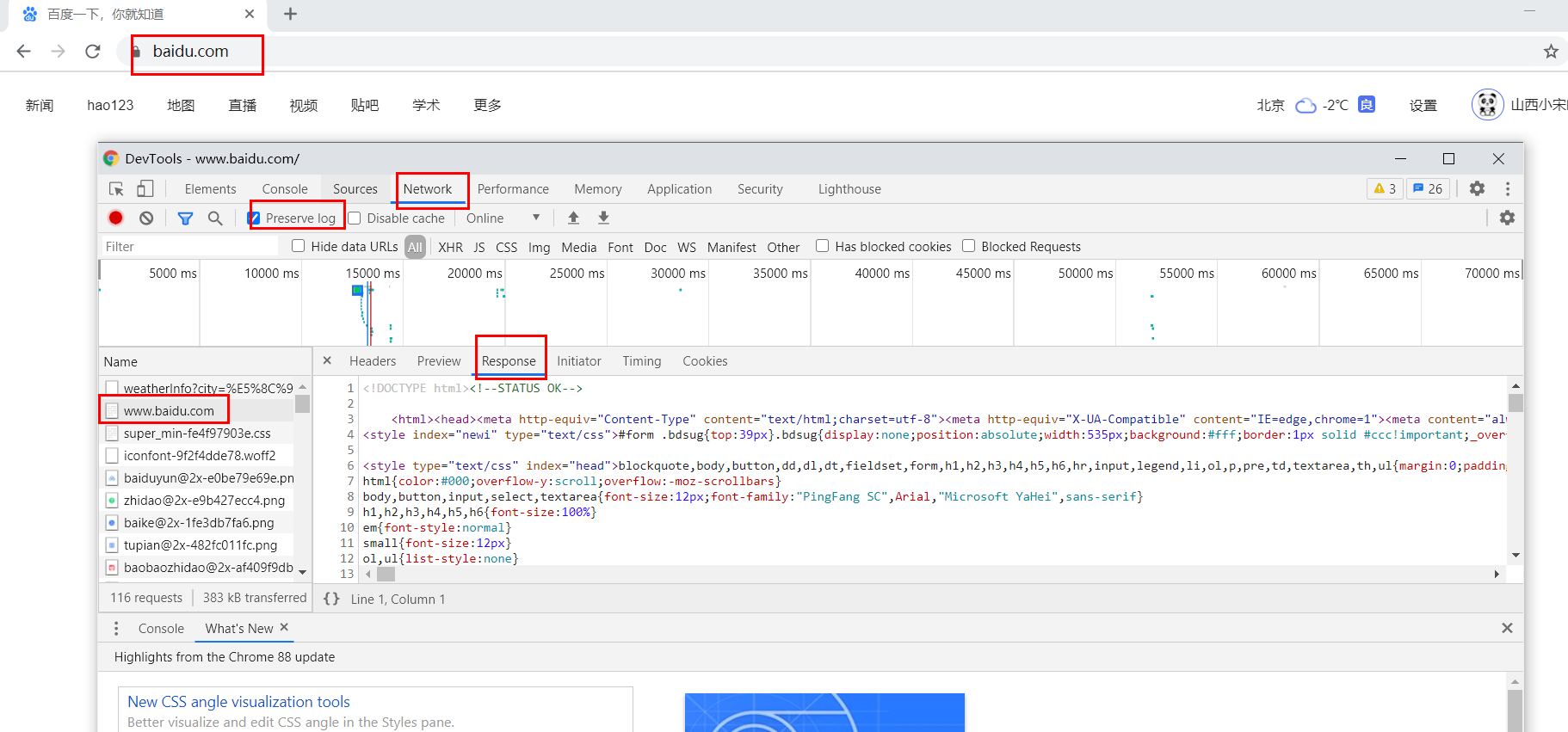Clear the network log
Viewport: 1568px width, 732px height.
click(146, 218)
